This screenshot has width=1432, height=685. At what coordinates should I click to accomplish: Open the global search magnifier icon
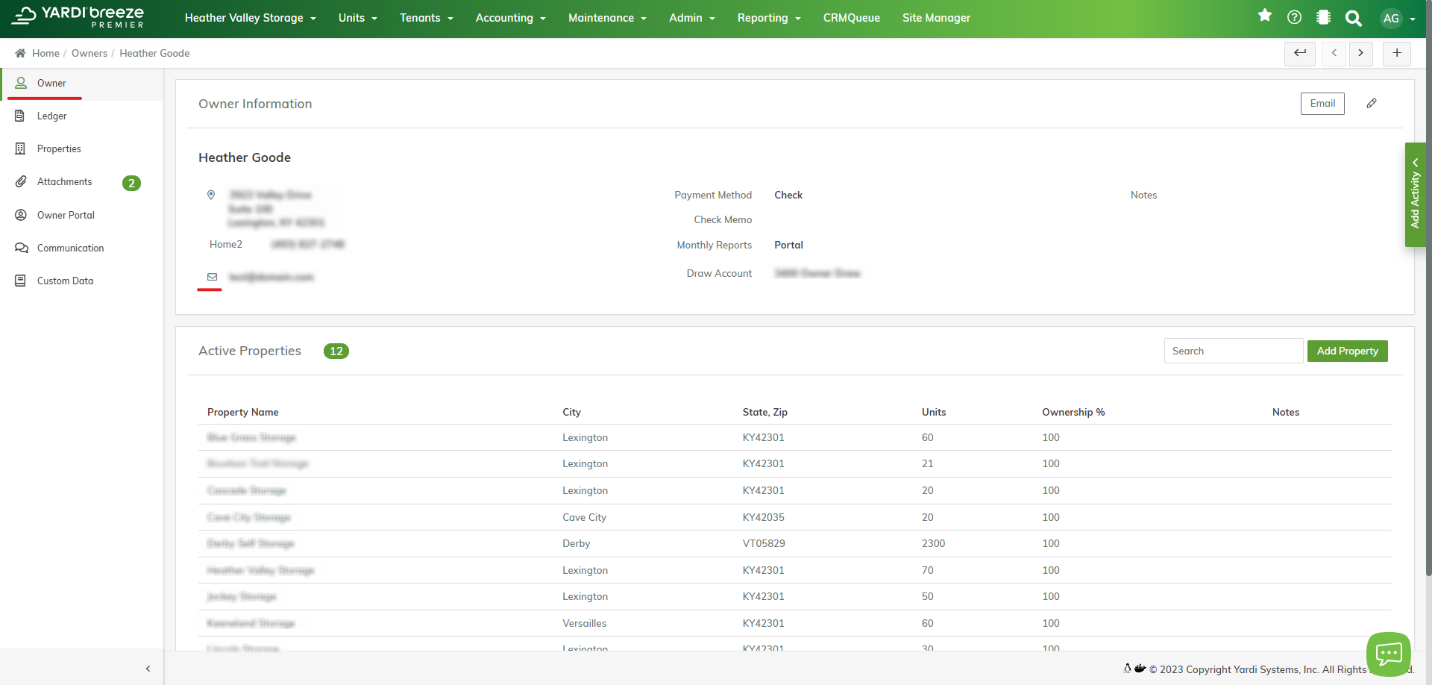[x=1353, y=18]
